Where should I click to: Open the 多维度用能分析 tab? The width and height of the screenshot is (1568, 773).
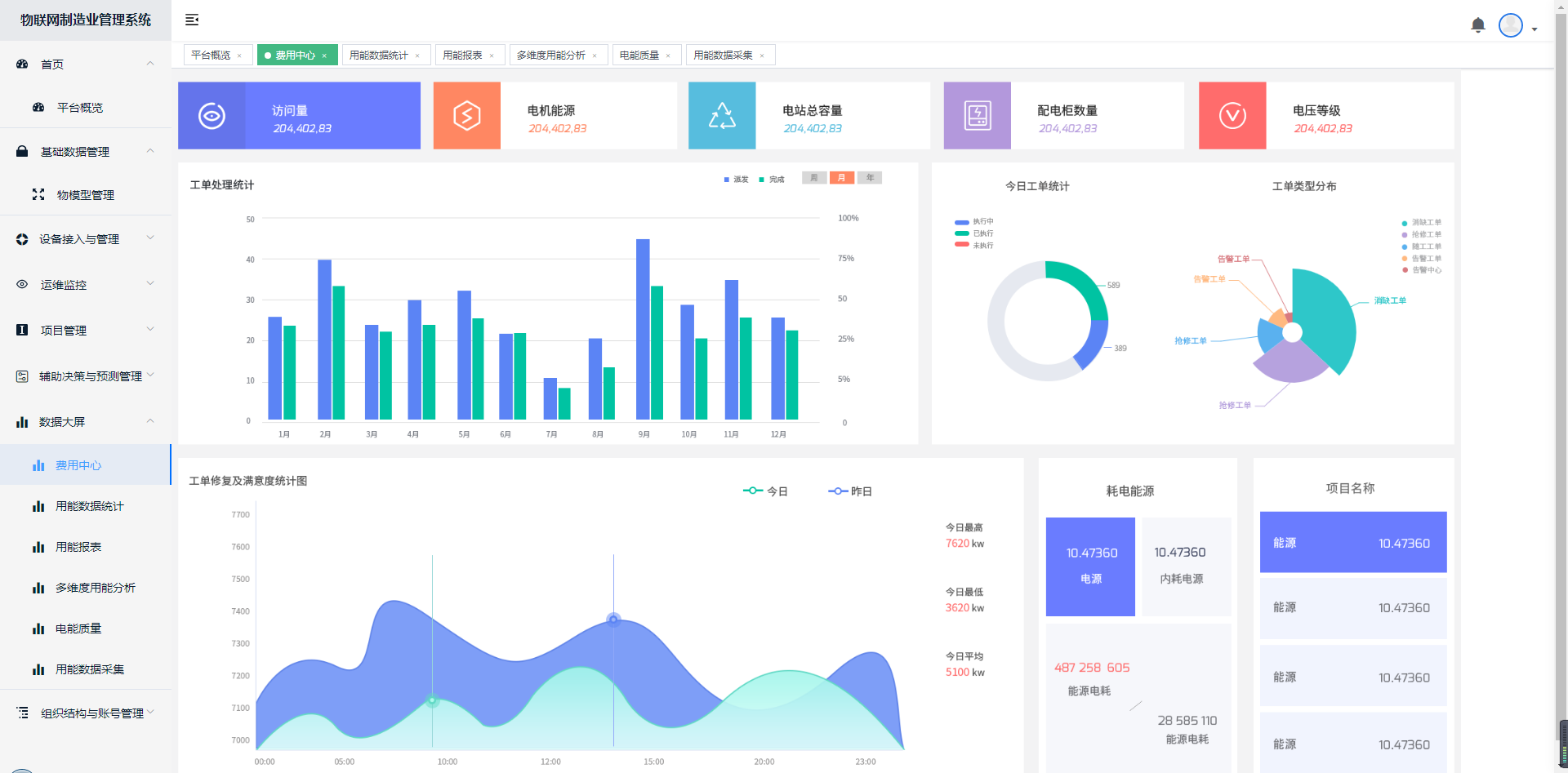click(550, 56)
